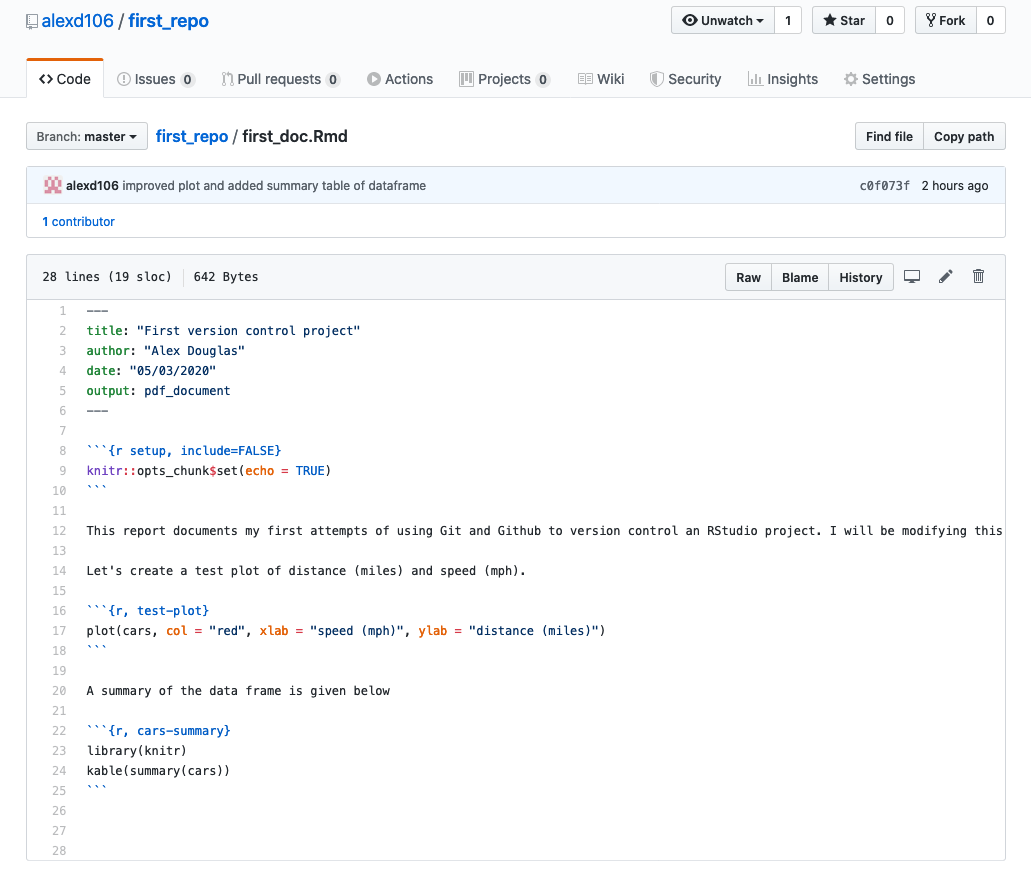The height and width of the screenshot is (884, 1031).
Task: Open the Settings tab
Action: [879, 79]
